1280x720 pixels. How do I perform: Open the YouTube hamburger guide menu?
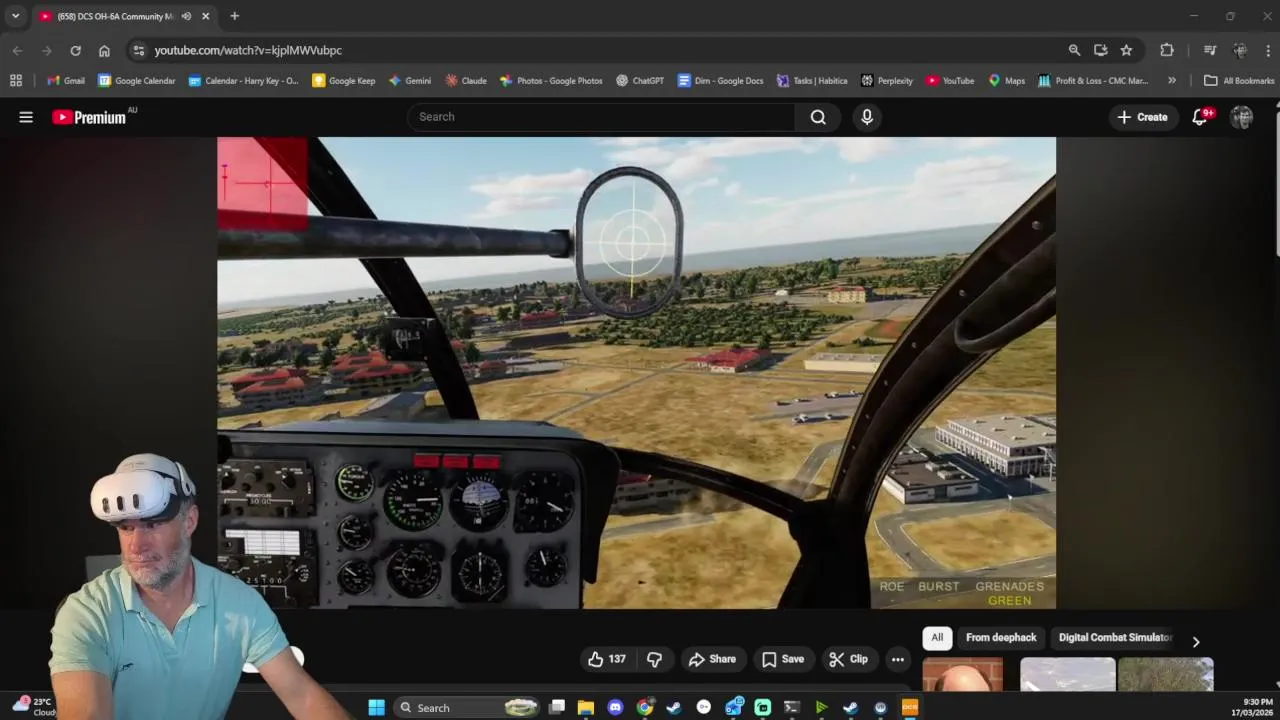(x=26, y=117)
